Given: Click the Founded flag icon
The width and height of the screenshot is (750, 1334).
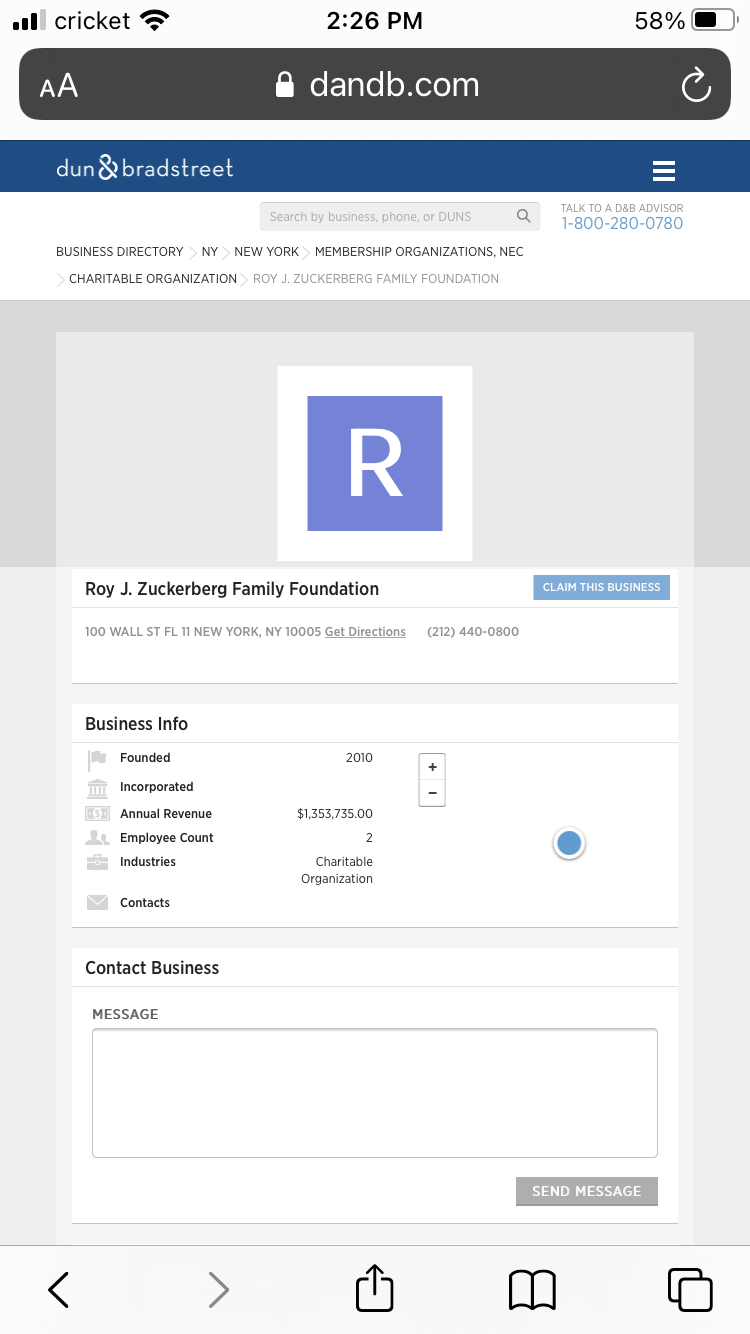Looking at the screenshot, I should tap(97, 759).
